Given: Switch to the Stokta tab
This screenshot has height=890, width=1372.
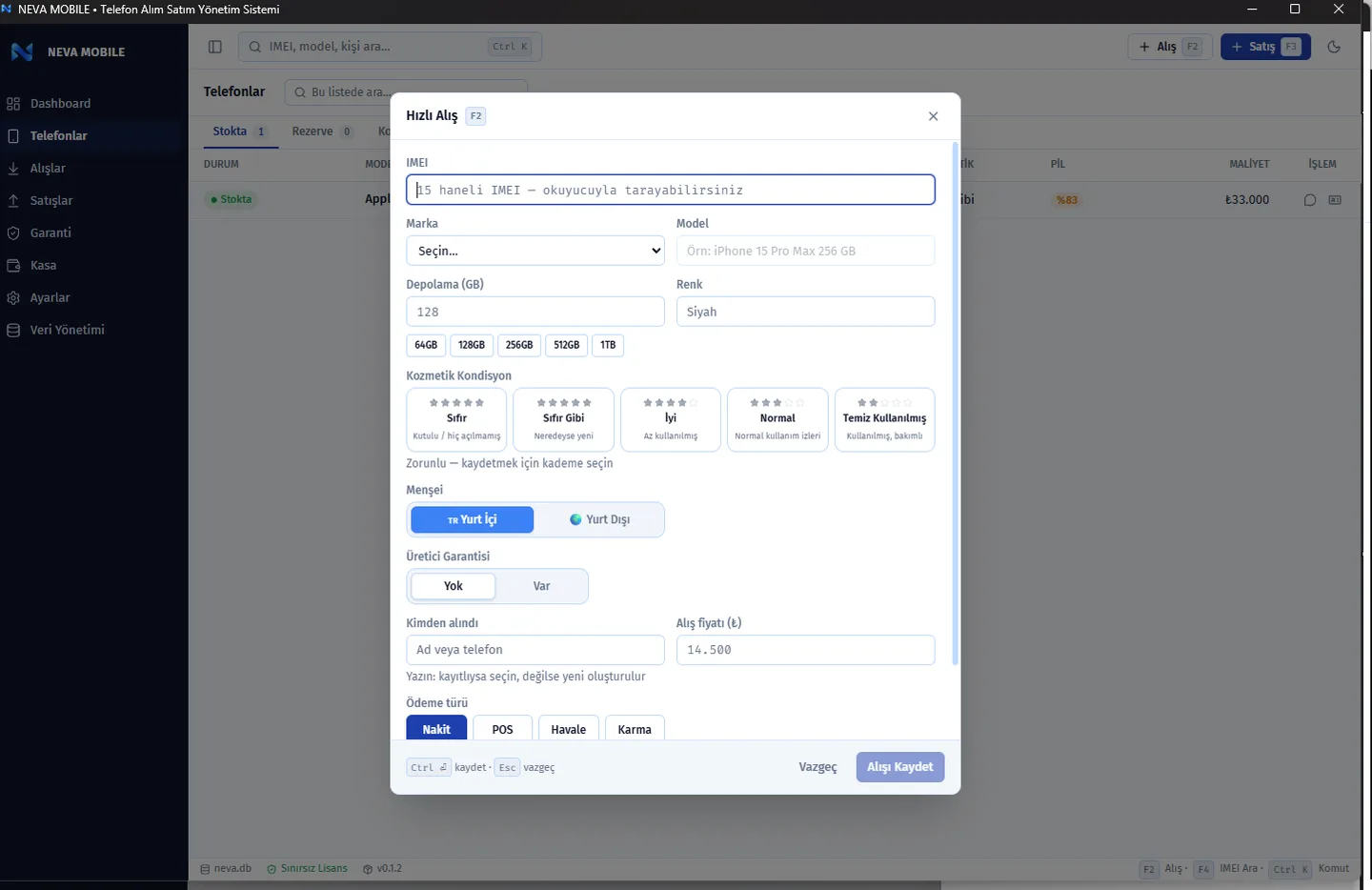Looking at the screenshot, I should pyautogui.click(x=240, y=131).
